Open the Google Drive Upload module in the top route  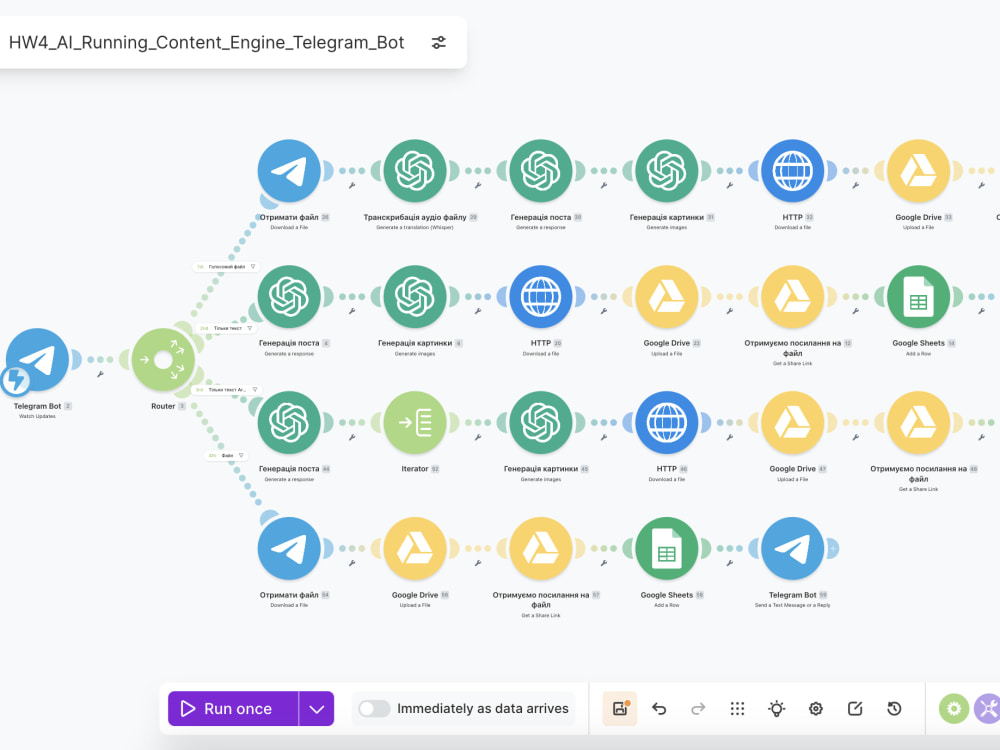point(918,171)
